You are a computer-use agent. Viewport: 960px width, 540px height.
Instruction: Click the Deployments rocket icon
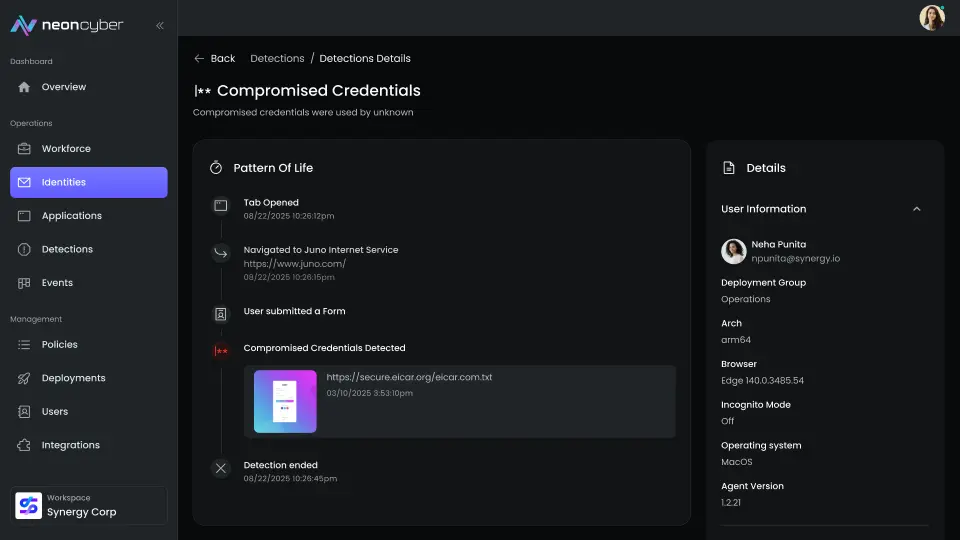pos(24,378)
